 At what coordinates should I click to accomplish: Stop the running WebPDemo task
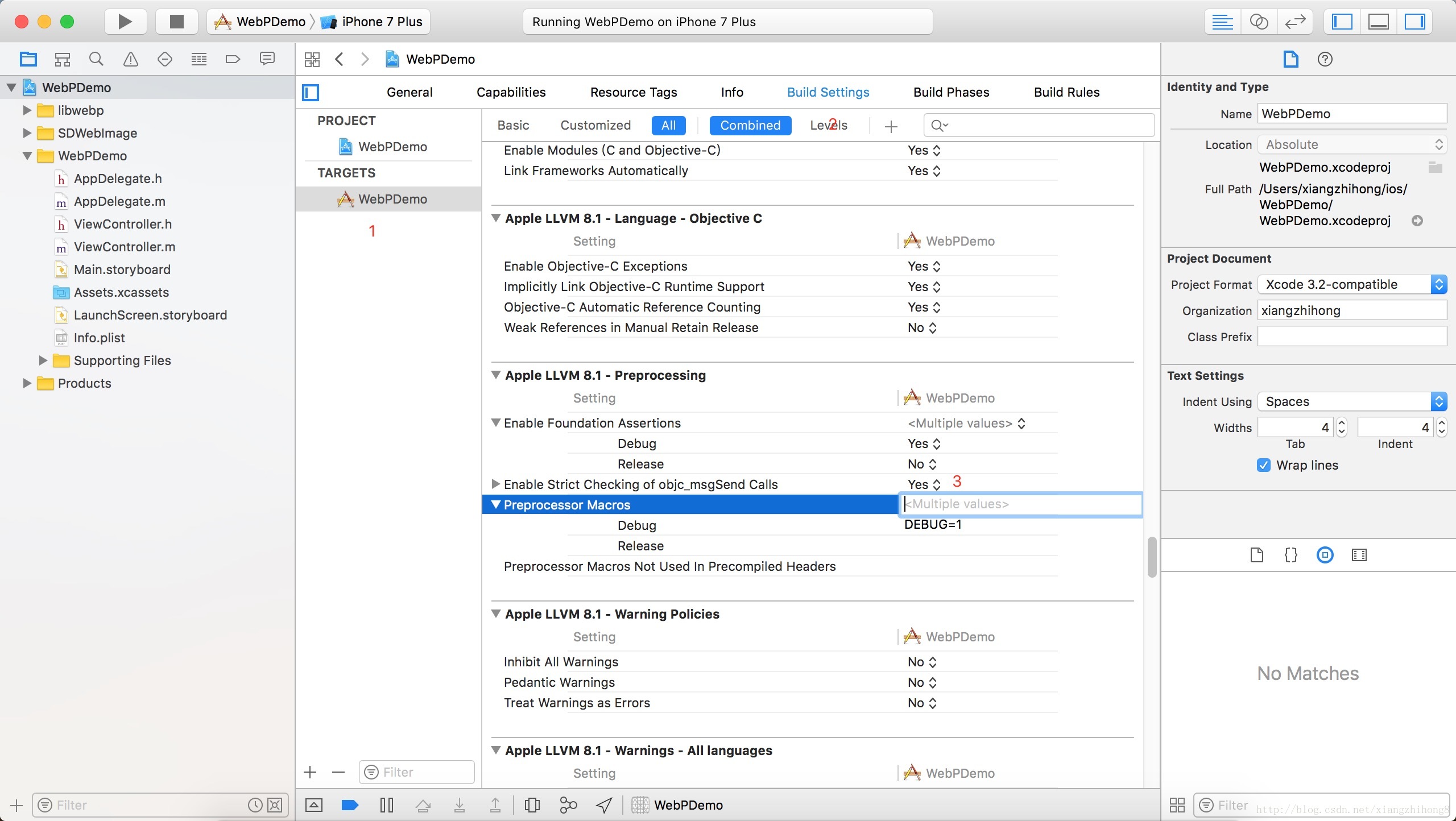coord(177,22)
